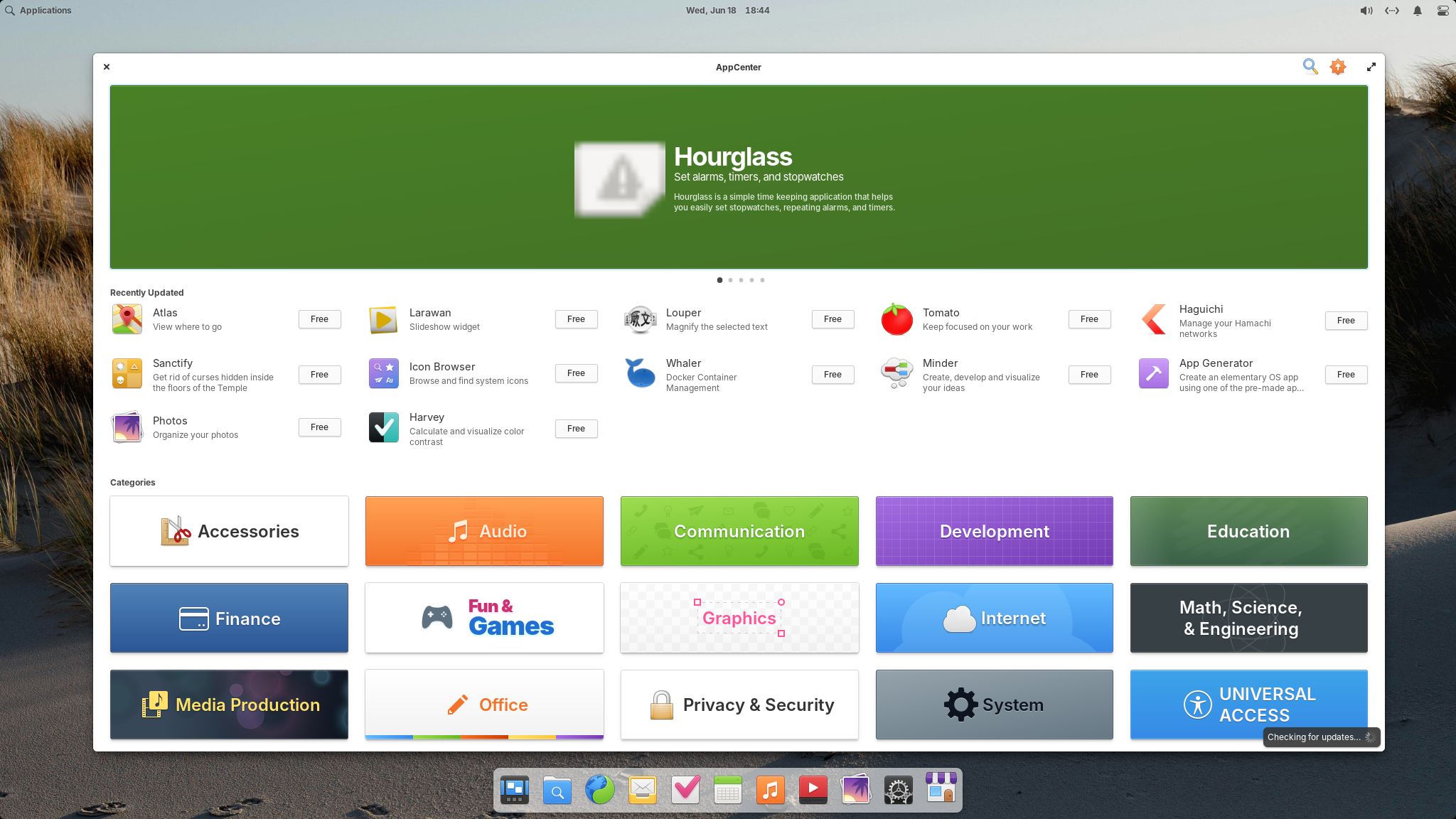Open System Settings from the dock

[899, 789]
